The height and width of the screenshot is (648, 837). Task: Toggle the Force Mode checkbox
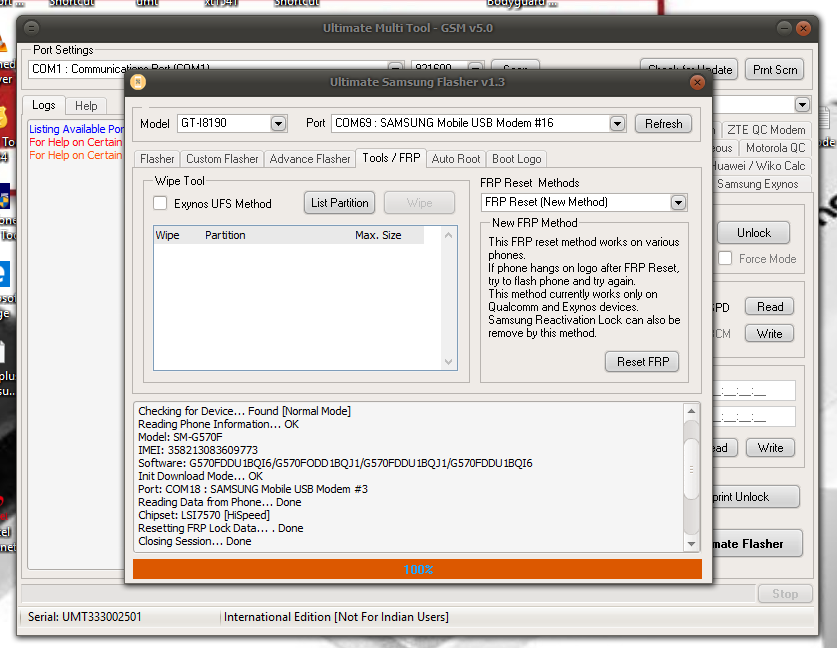[x=725, y=258]
